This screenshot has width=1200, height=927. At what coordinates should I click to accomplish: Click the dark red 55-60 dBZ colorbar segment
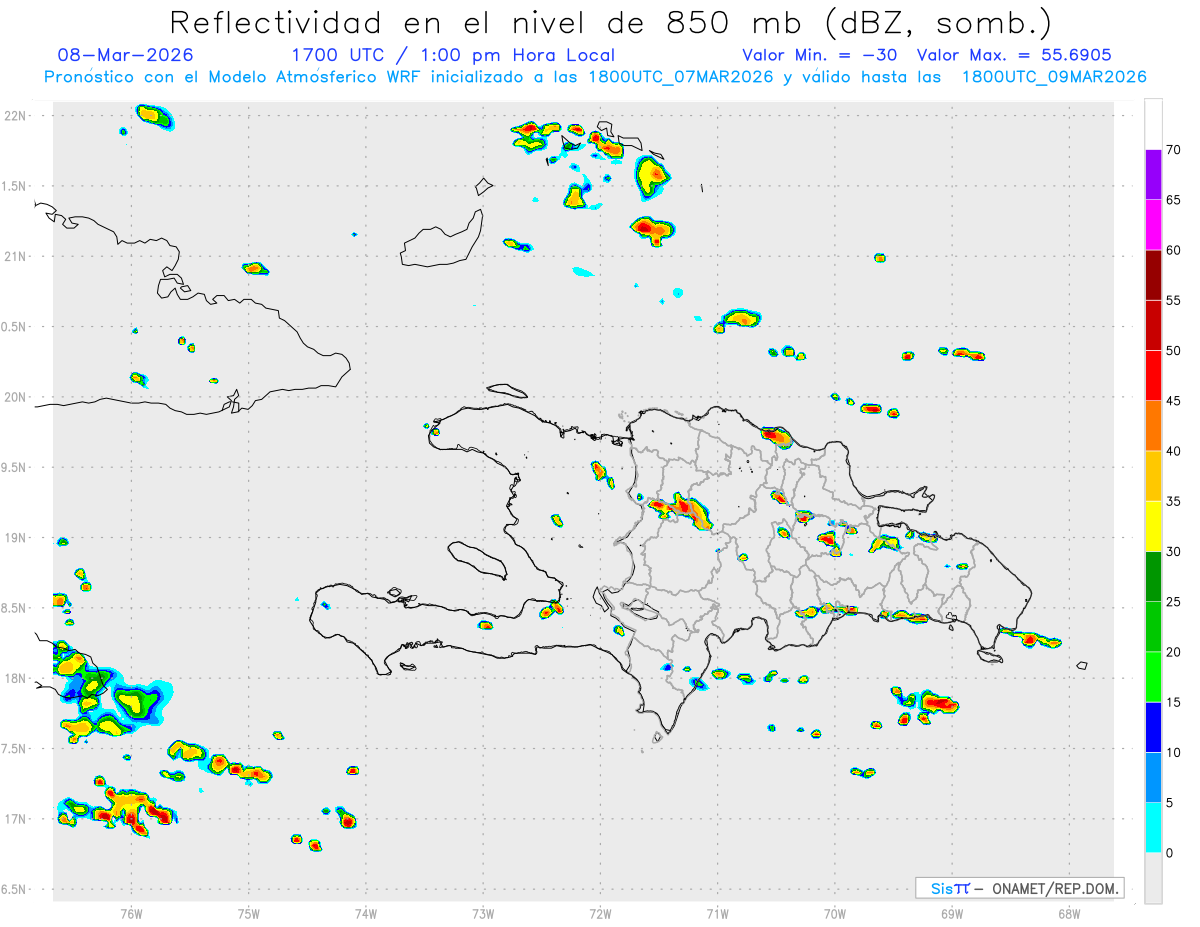1153,275
